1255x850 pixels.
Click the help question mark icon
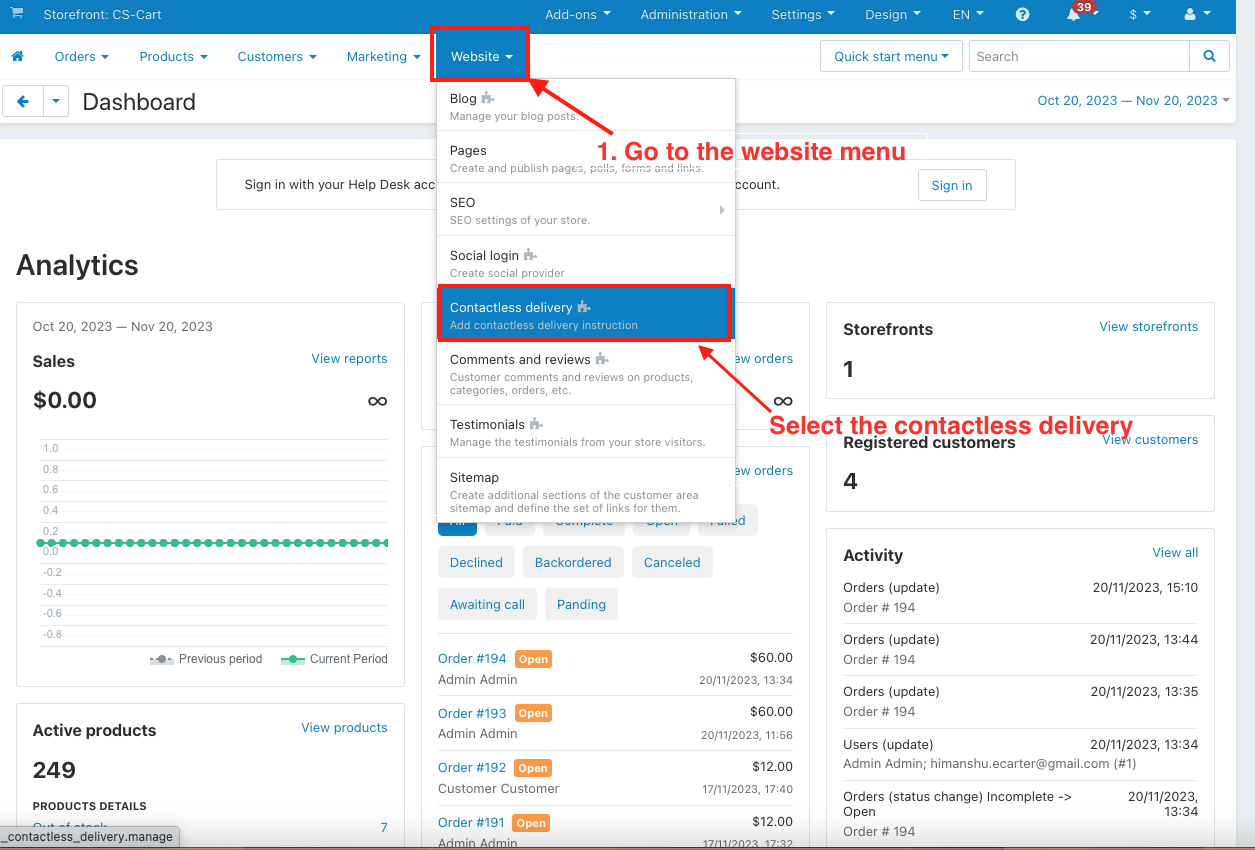tap(1022, 14)
